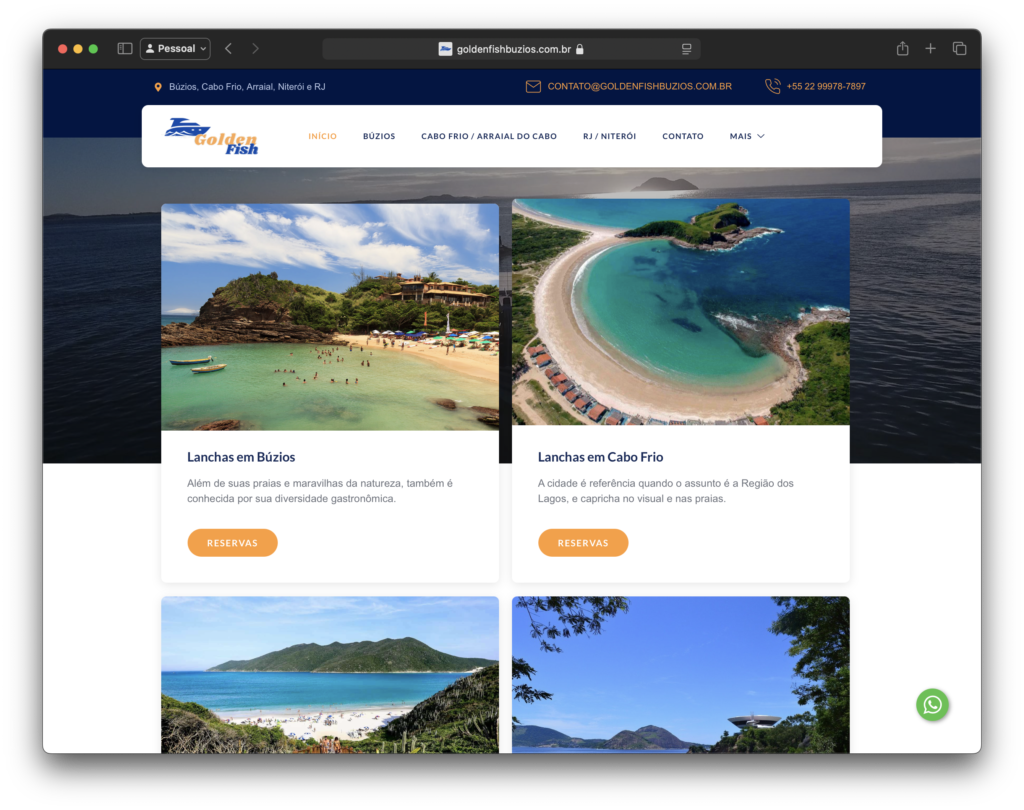Open CABO FRIO / ARRAIAL DO CABO menu
Viewport: 1024px width, 810px height.
pos(489,136)
